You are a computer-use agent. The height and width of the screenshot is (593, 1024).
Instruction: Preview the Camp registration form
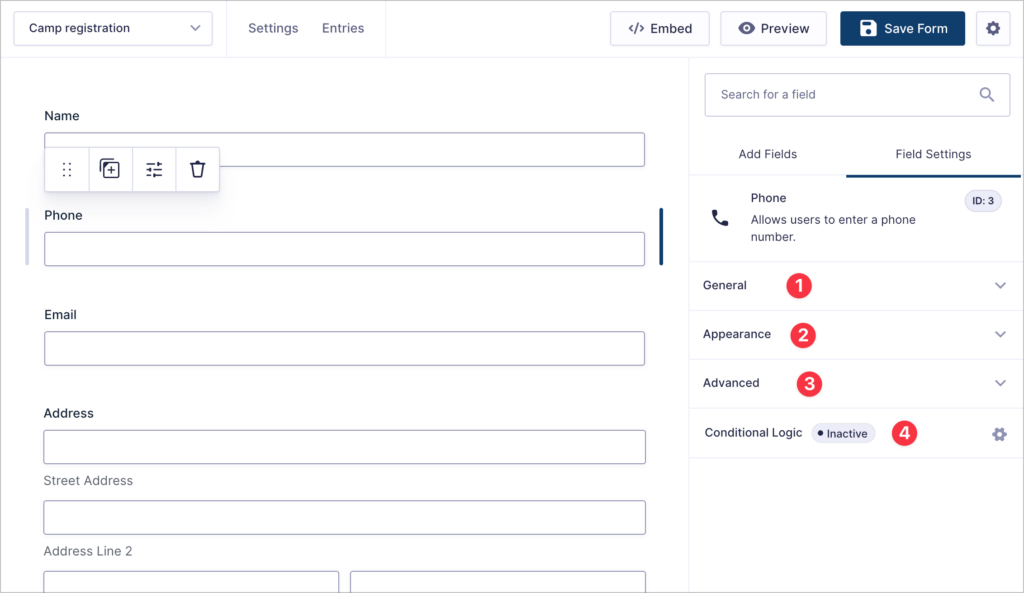773,28
